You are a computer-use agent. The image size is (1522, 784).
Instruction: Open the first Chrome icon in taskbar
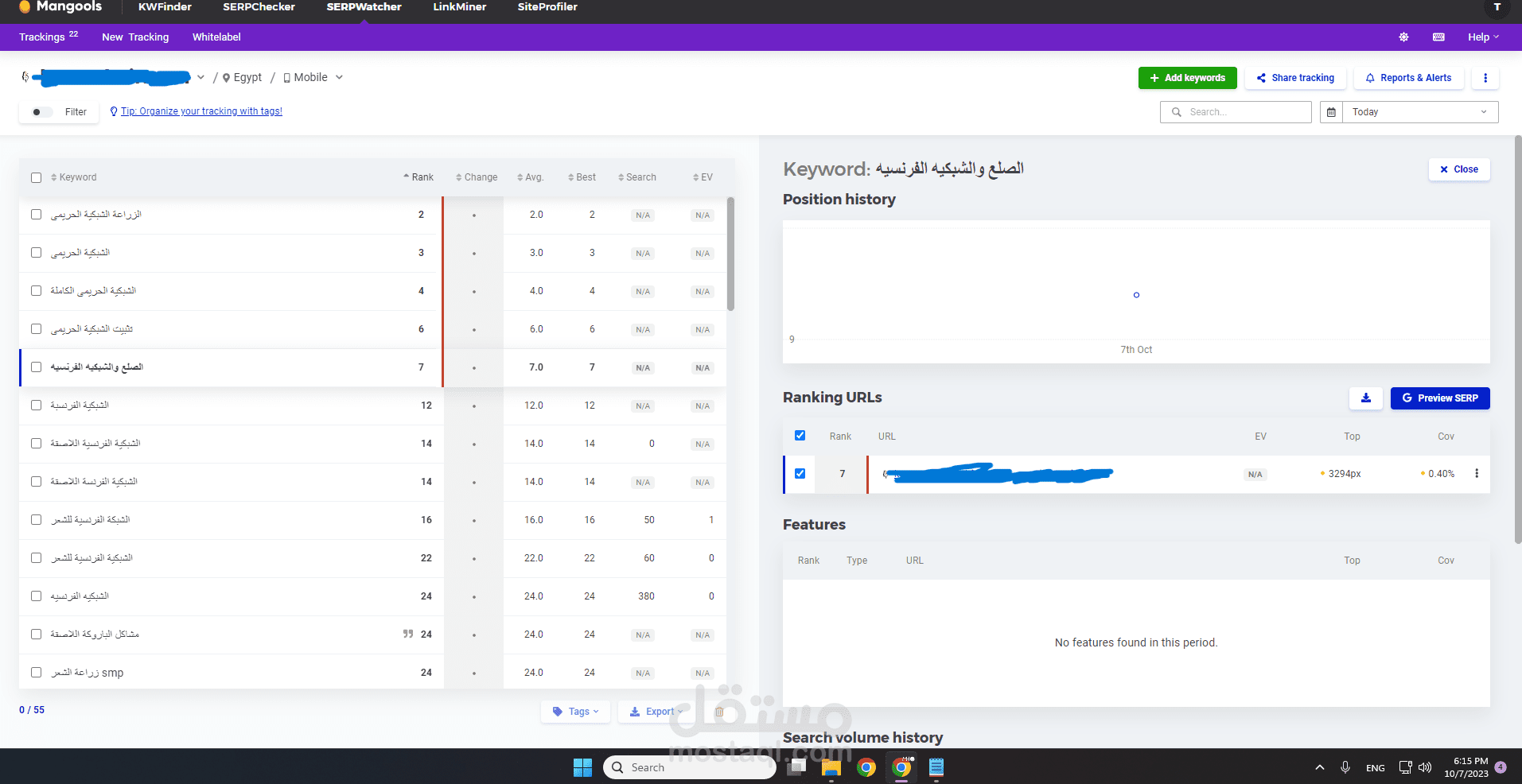point(866,767)
